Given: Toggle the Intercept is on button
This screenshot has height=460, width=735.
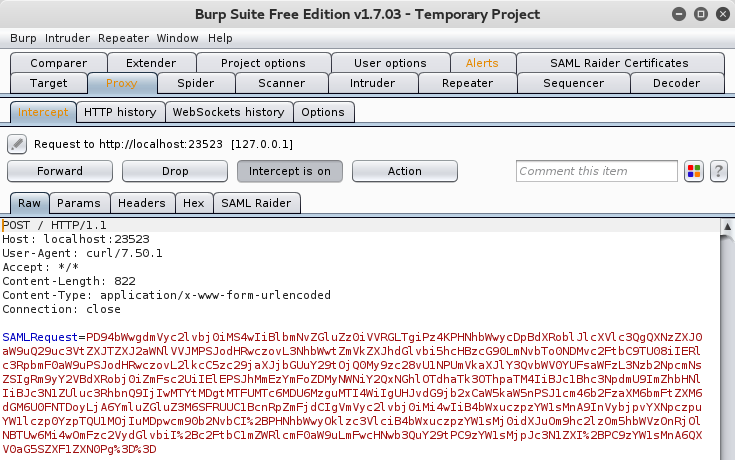Looking at the screenshot, I should coord(290,171).
